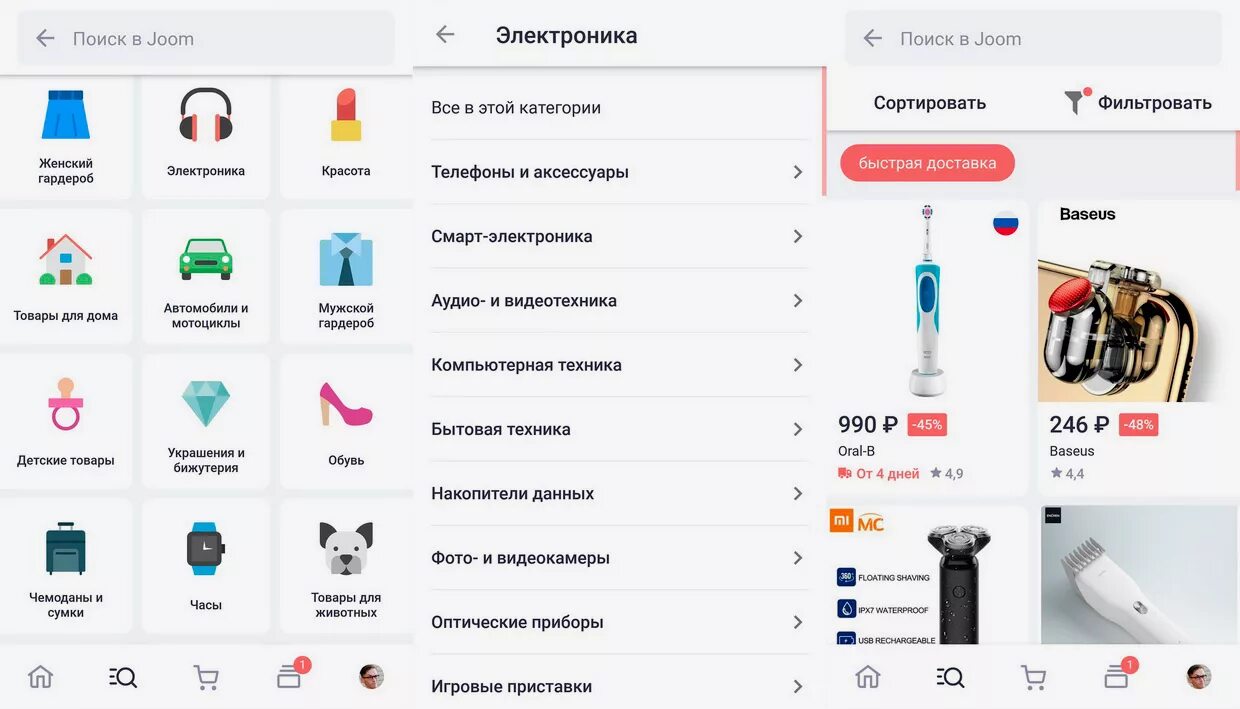Select the Красота lipstick category
1240x709 pixels.
(x=346, y=115)
